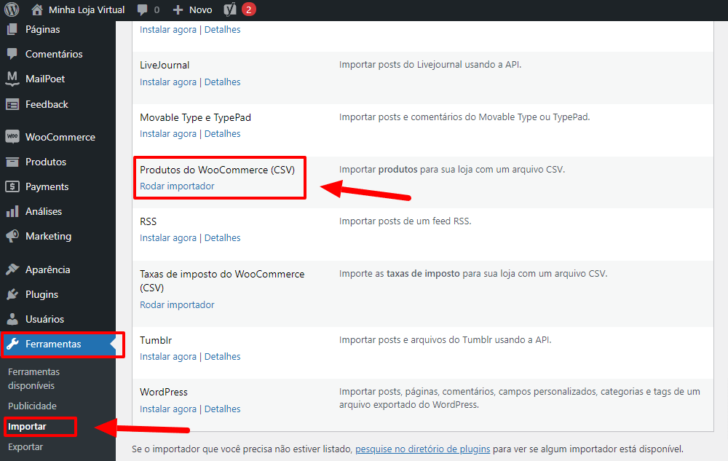Click the Páginas sidebar icon
Viewport: 728px width, 461px height.
coord(12,29)
